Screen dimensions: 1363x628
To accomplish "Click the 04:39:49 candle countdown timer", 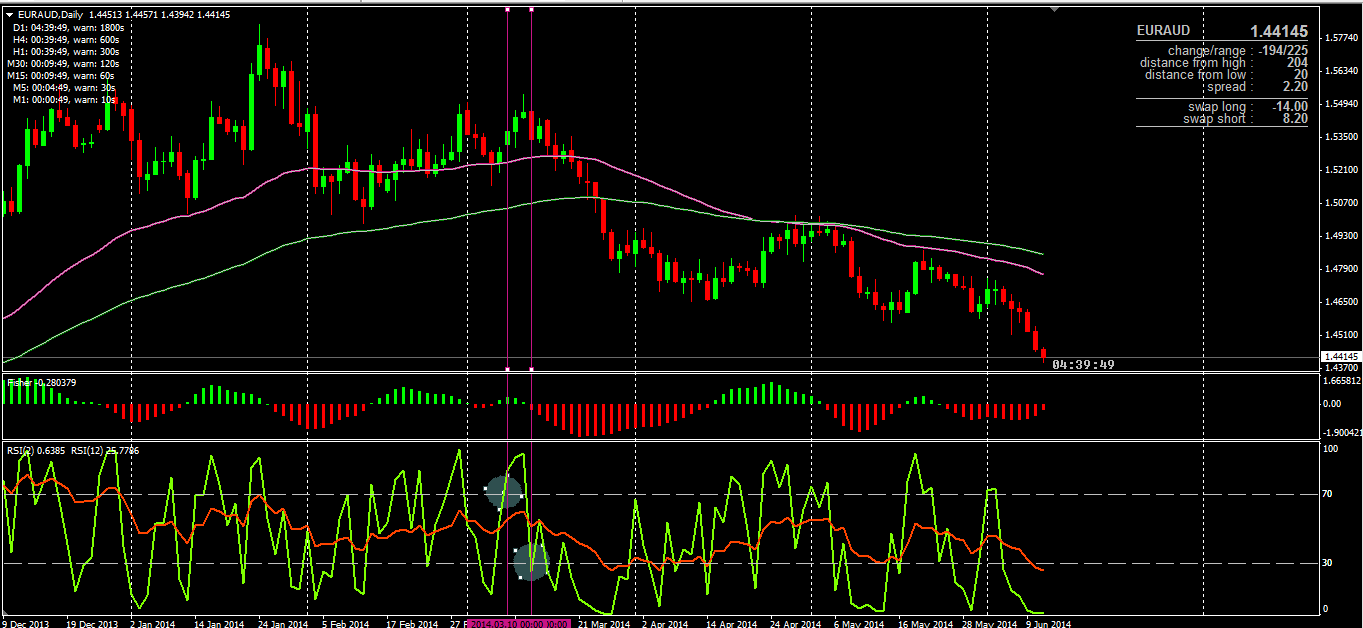I will coord(1083,365).
